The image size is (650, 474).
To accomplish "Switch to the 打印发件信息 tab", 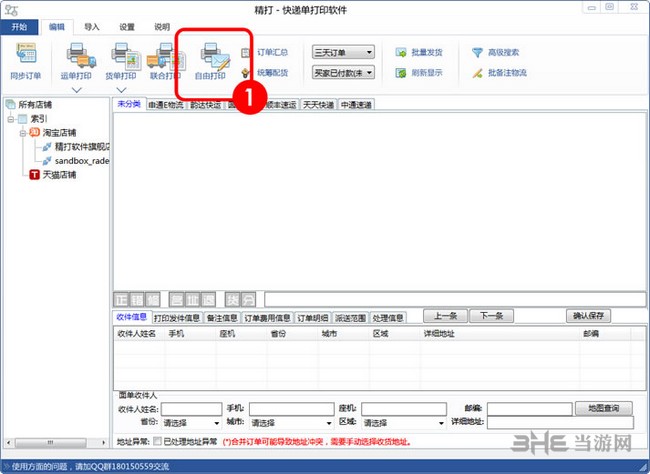I will 177,318.
